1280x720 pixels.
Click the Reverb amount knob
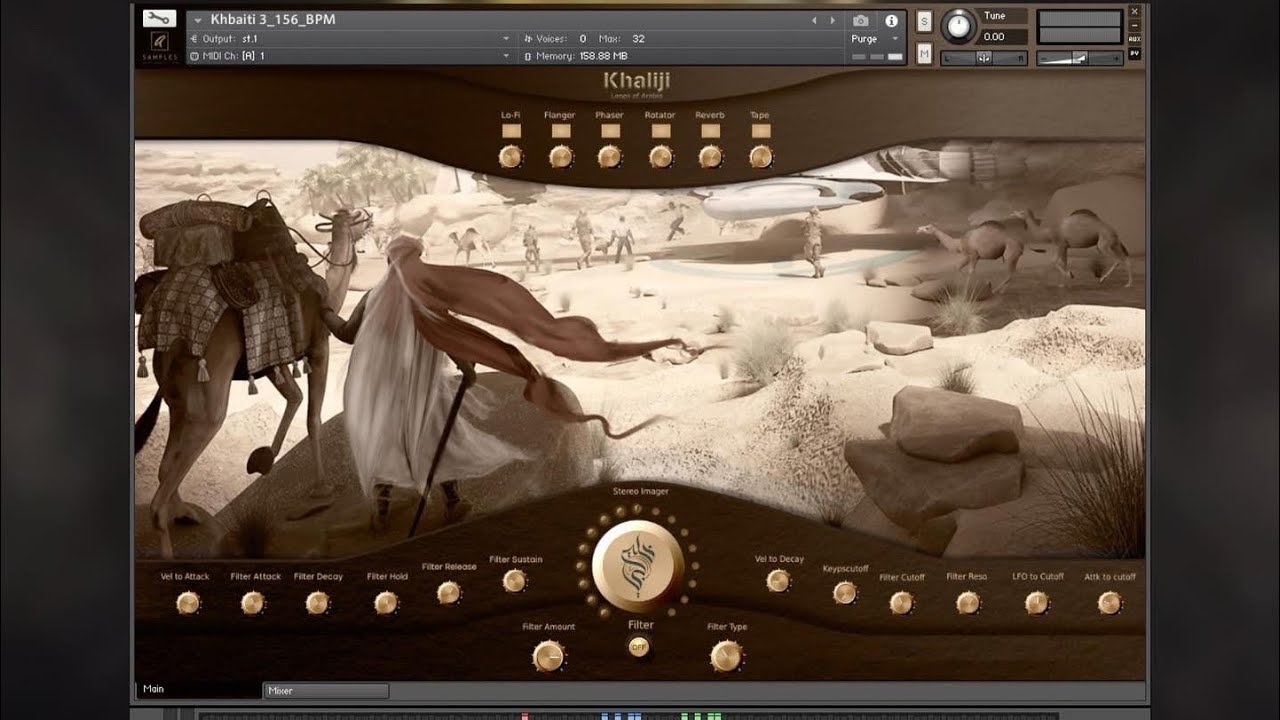[710, 157]
